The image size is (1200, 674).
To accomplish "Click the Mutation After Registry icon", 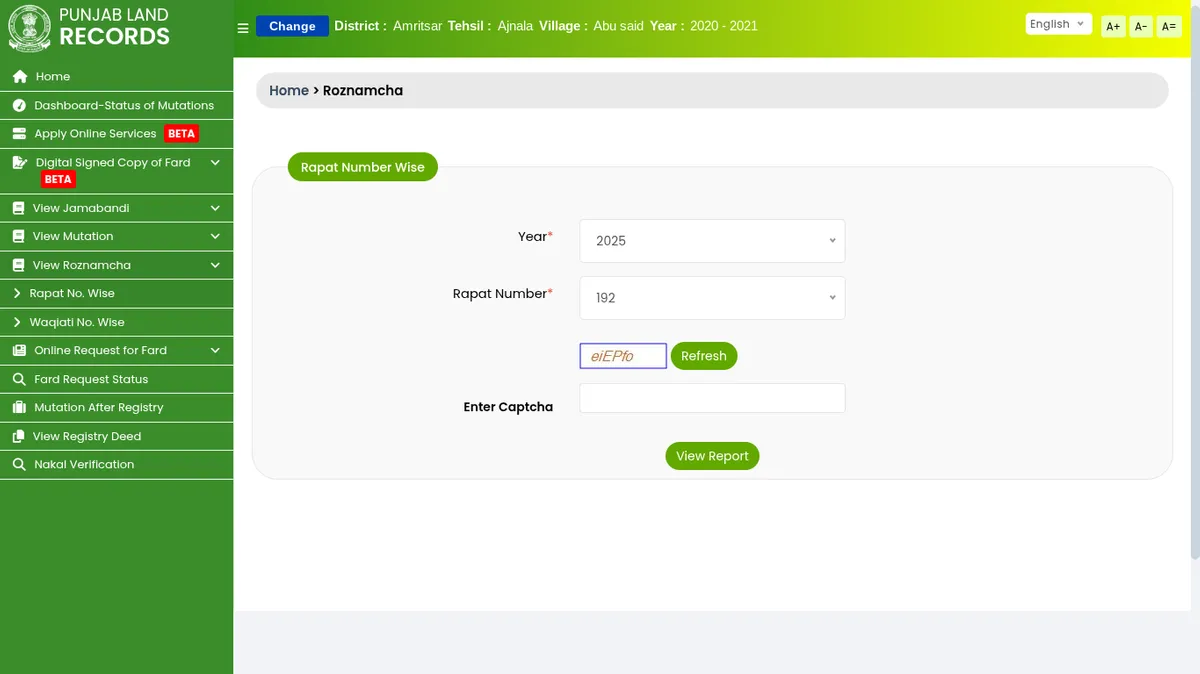I will tap(19, 408).
